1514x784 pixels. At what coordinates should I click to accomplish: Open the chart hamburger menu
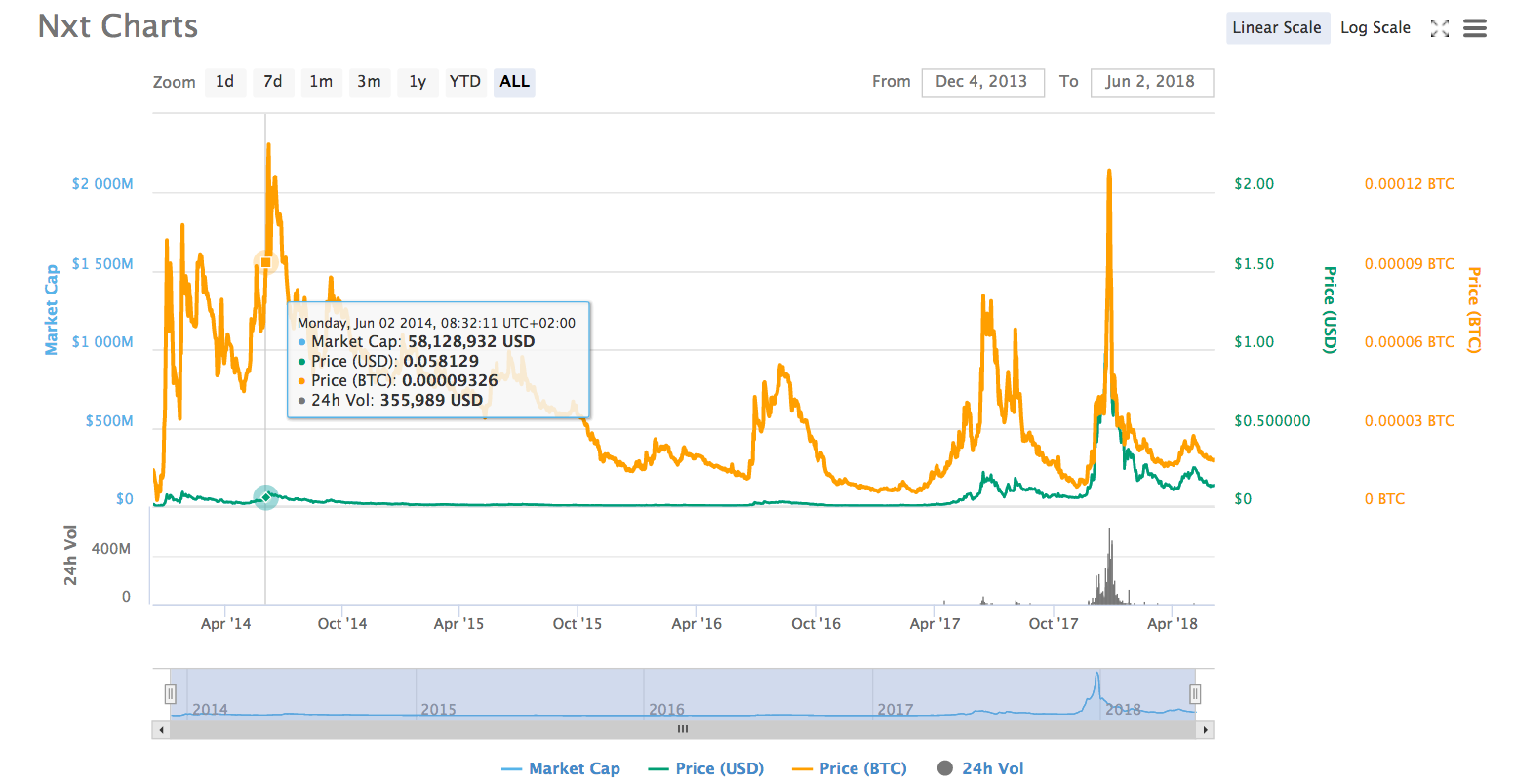1475,28
